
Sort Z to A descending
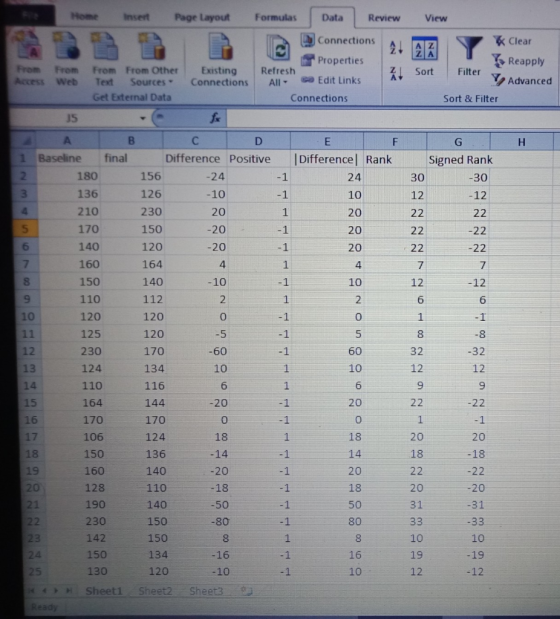click(396, 74)
